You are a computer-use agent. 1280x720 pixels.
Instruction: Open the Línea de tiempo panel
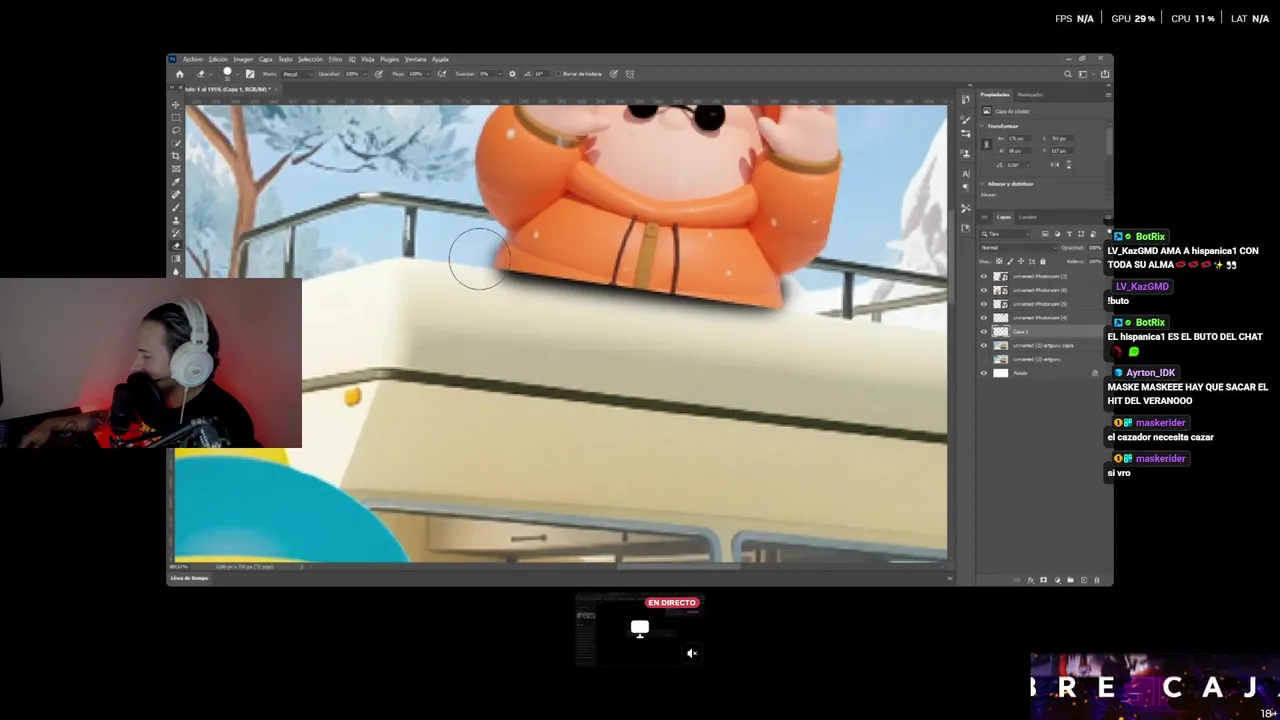[x=190, y=578]
